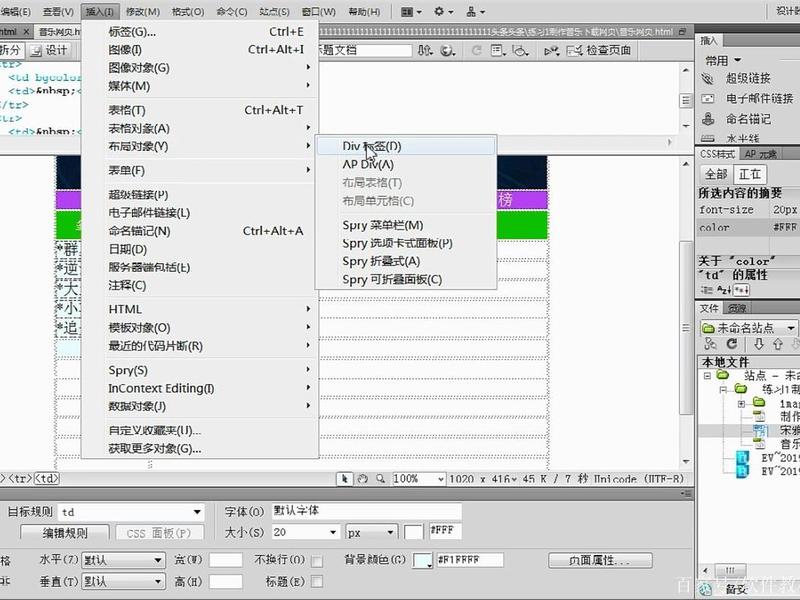Click the 字体 font input field
The height and width of the screenshot is (600, 800).
point(366,511)
